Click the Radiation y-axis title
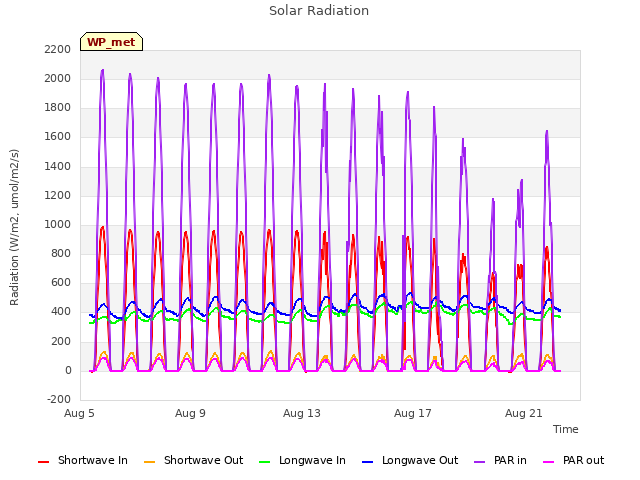Image resolution: width=640 pixels, height=480 pixels. pyautogui.click(x=14, y=227)
